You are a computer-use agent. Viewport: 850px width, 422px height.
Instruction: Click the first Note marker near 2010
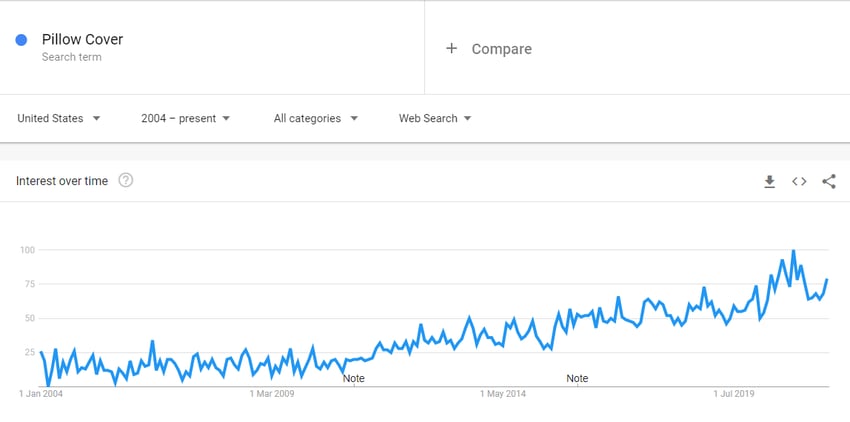353,378
